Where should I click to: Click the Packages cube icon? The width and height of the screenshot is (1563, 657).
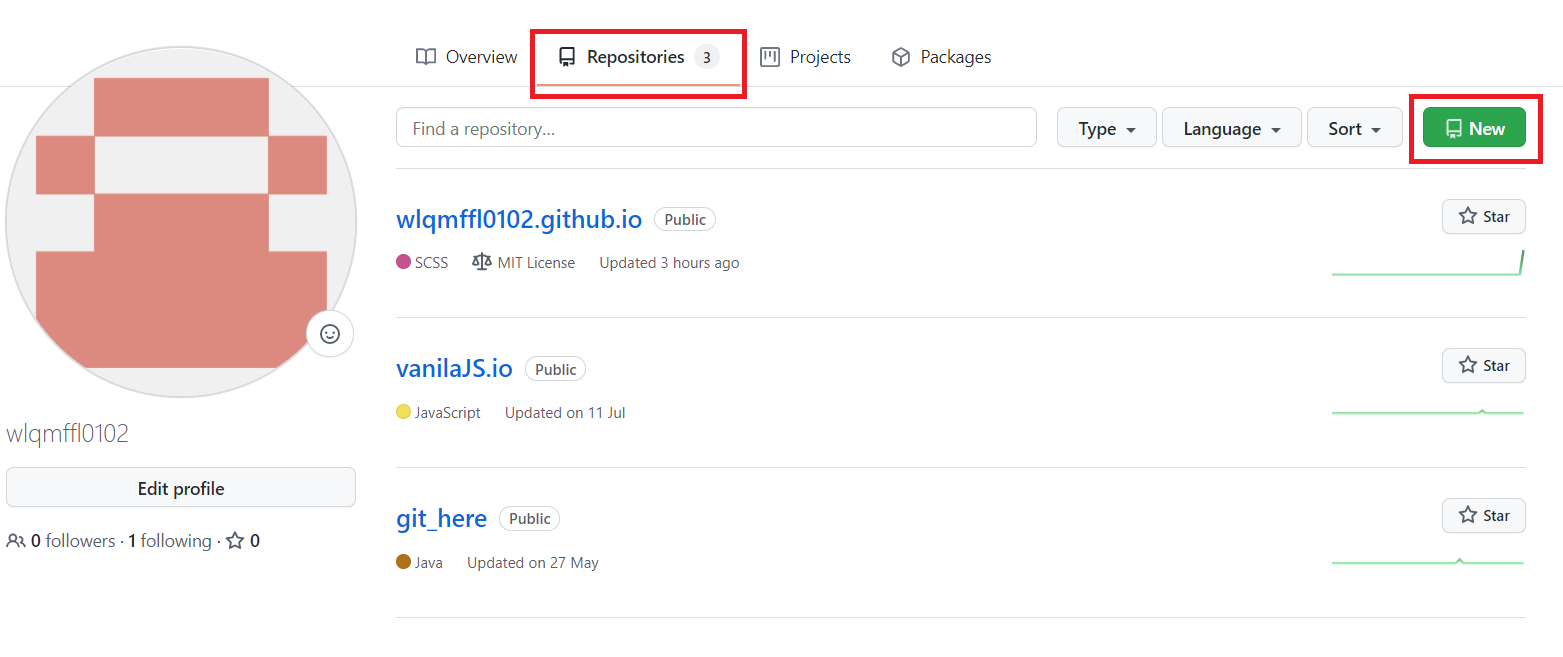pyautogui.click(x=901, y=57)
